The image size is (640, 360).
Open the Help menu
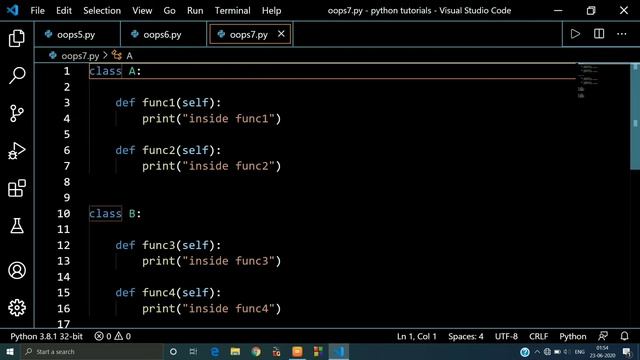click(x=271, y=11)
